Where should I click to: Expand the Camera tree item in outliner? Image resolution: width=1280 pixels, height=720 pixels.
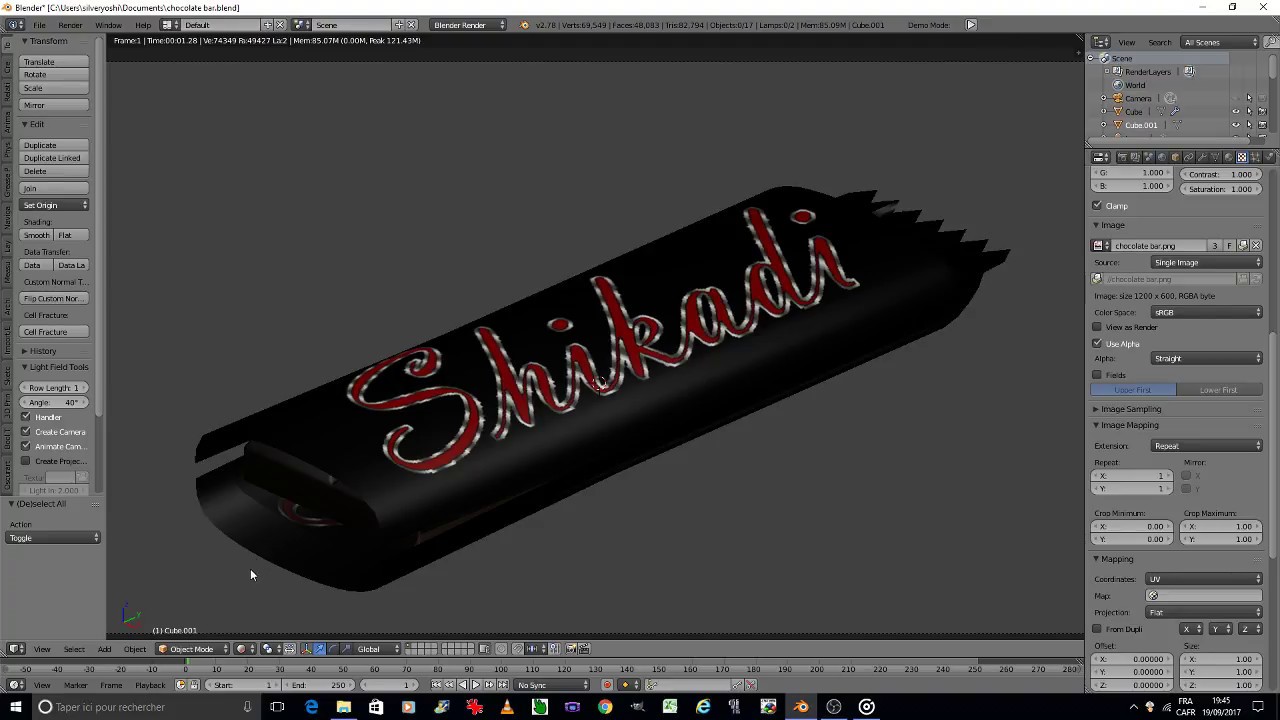pos(1104,98)
